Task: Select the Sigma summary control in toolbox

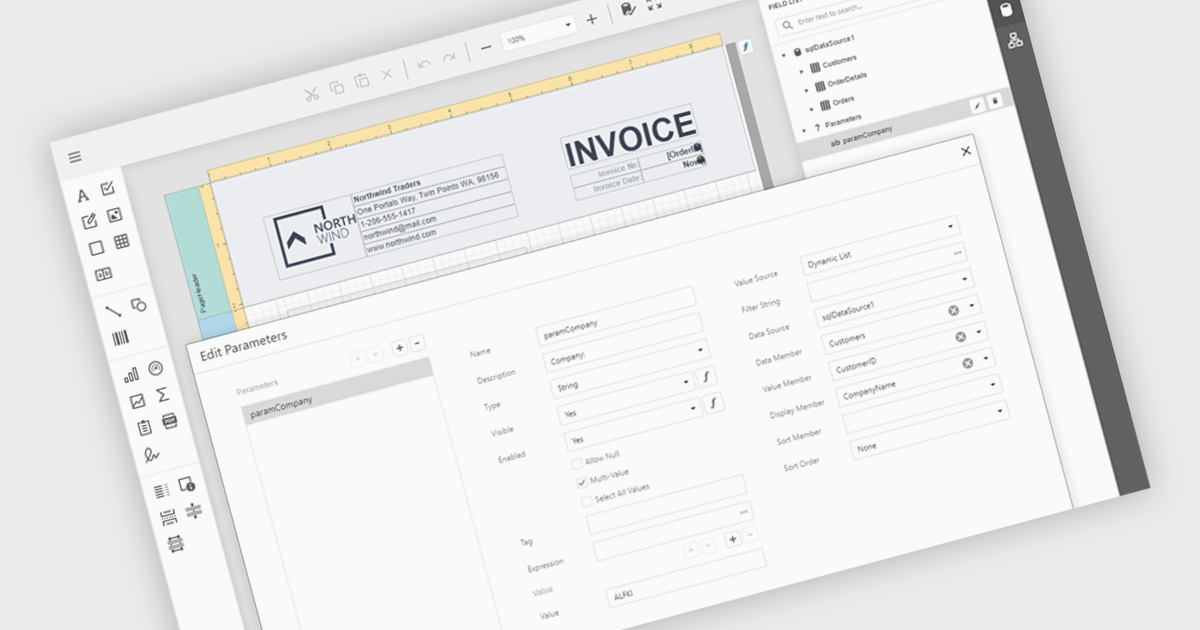Action: tap(162, 395)
